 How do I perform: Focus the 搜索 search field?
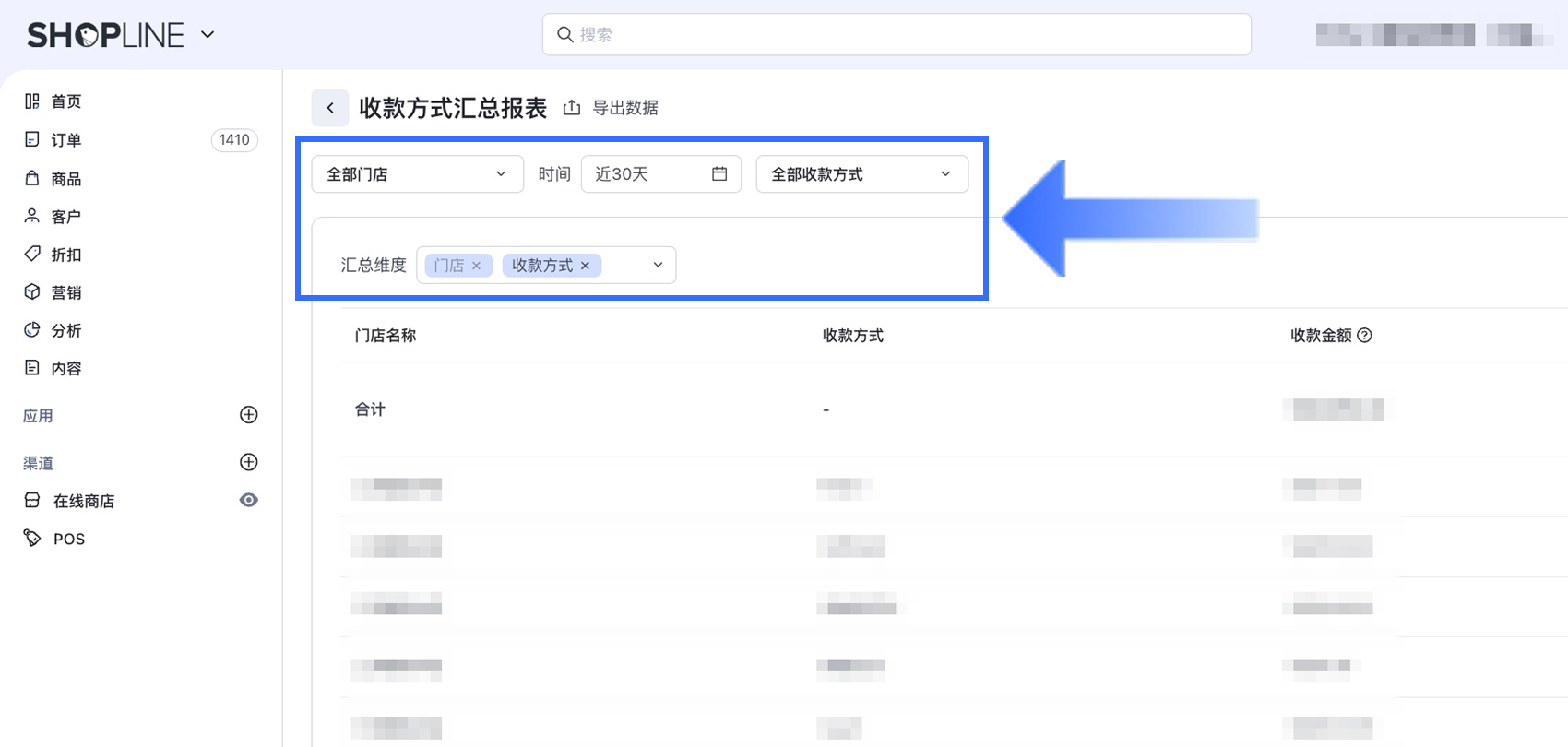click(897, 35)
